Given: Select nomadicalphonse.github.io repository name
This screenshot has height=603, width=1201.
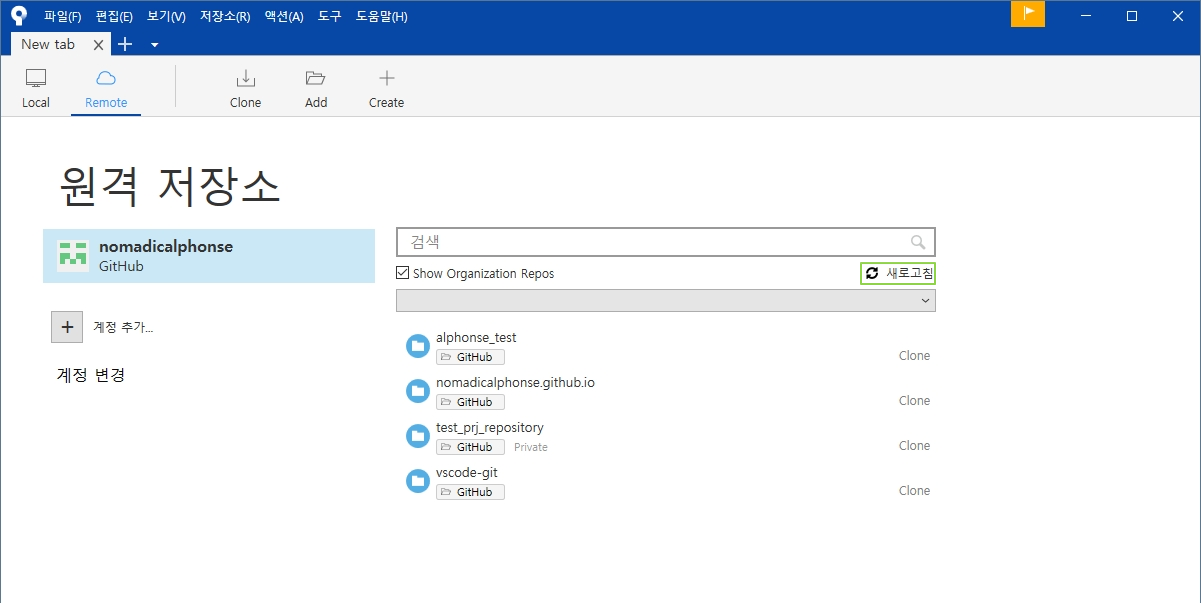Looking at the screenshot, I should [515, 383].
